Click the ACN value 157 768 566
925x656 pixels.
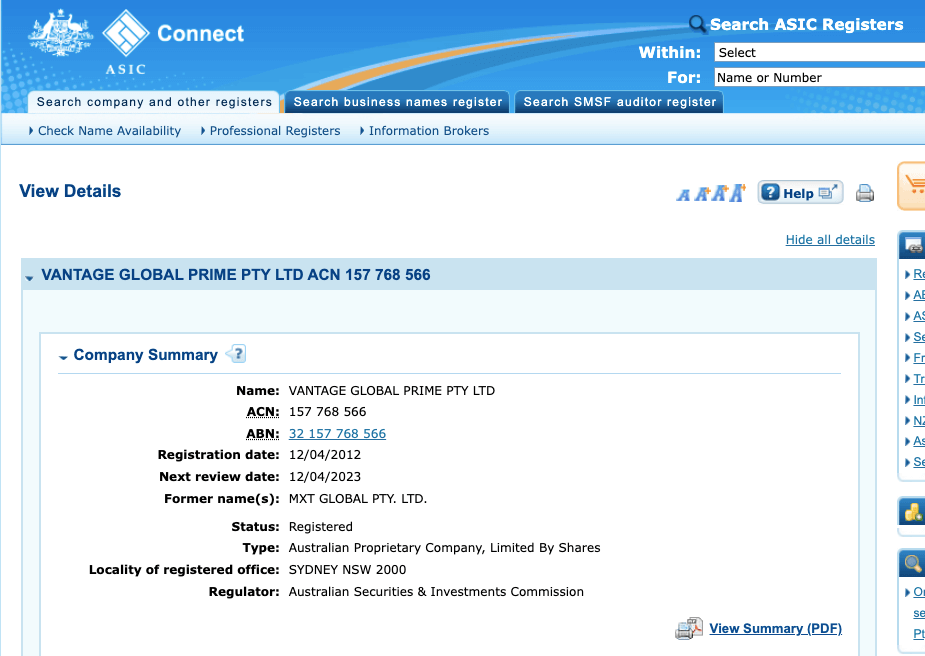(327, 412)
